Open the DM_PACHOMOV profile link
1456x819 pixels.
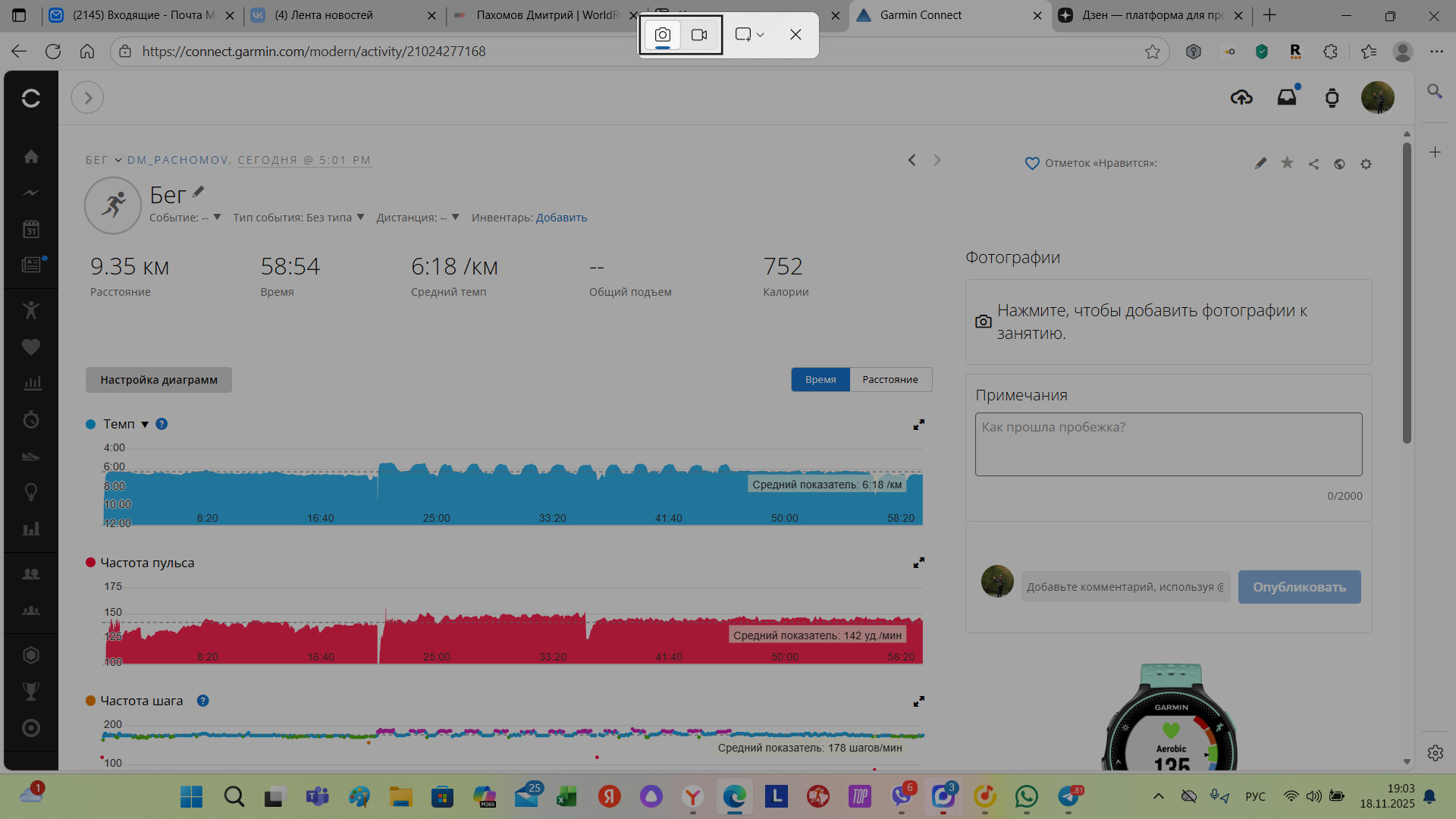click(177, 160)
